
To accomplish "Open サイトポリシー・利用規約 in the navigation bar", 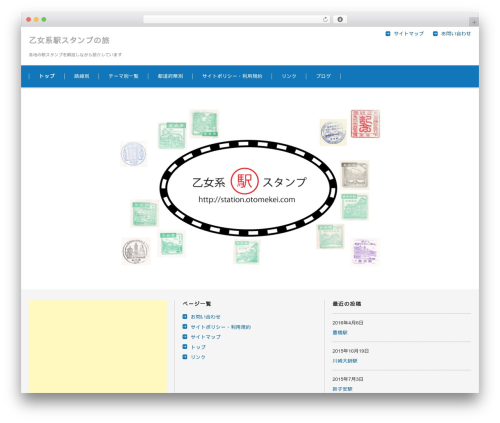I will click(232, 76).
